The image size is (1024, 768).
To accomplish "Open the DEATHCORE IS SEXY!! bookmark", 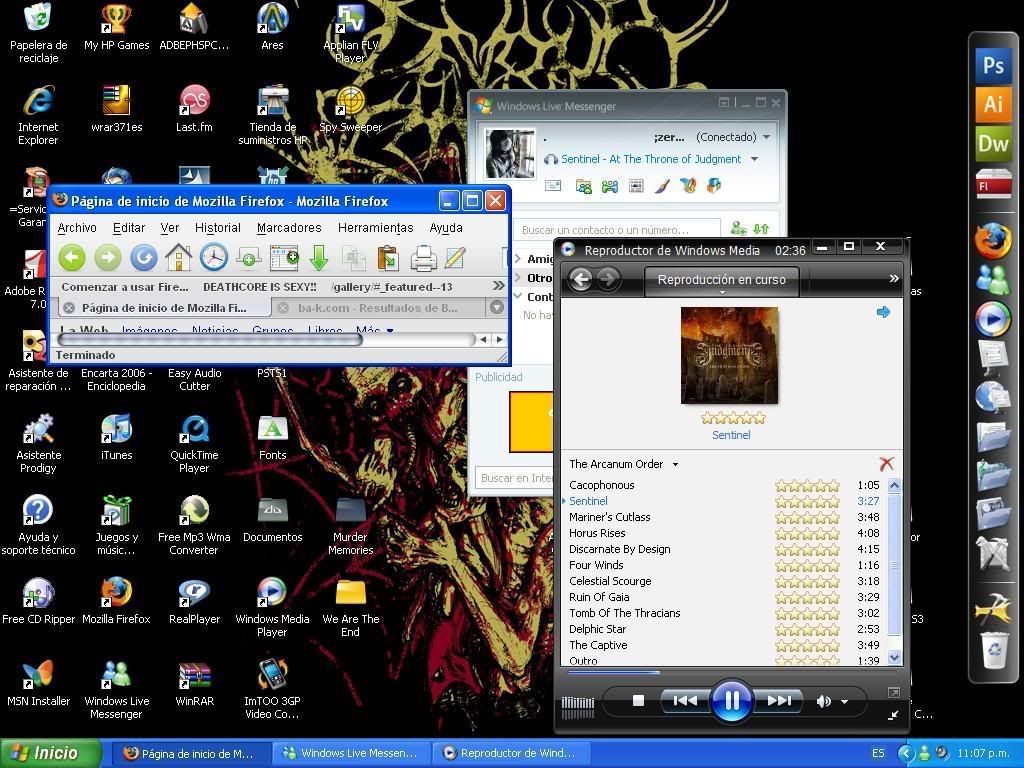I will [x=260, y=287].
